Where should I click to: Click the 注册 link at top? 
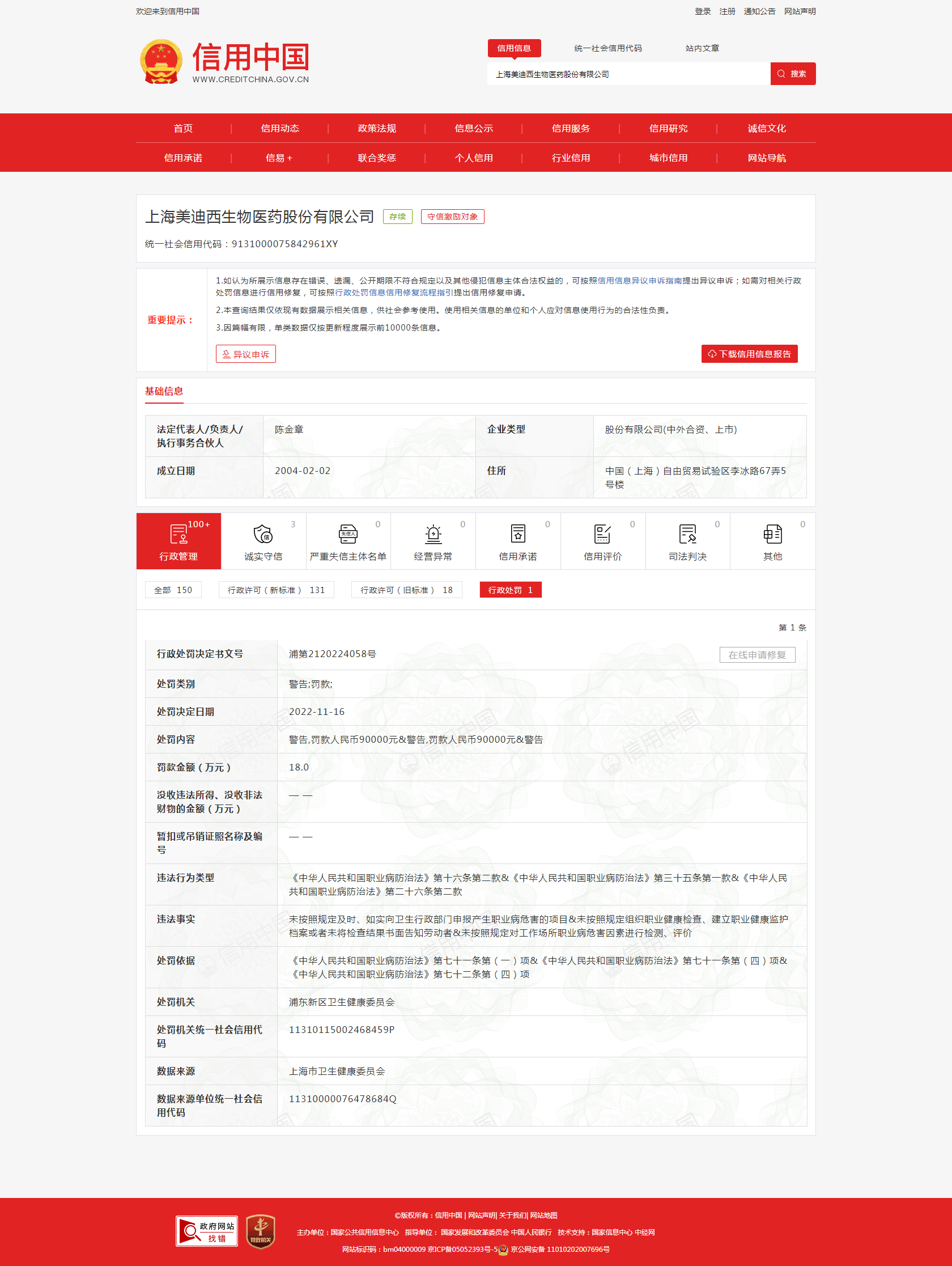click(727, 11)
